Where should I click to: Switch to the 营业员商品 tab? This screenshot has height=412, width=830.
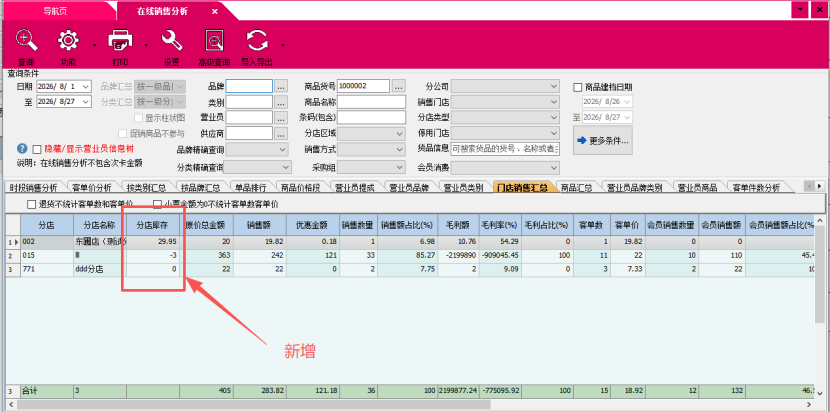(x=698, y=187)
